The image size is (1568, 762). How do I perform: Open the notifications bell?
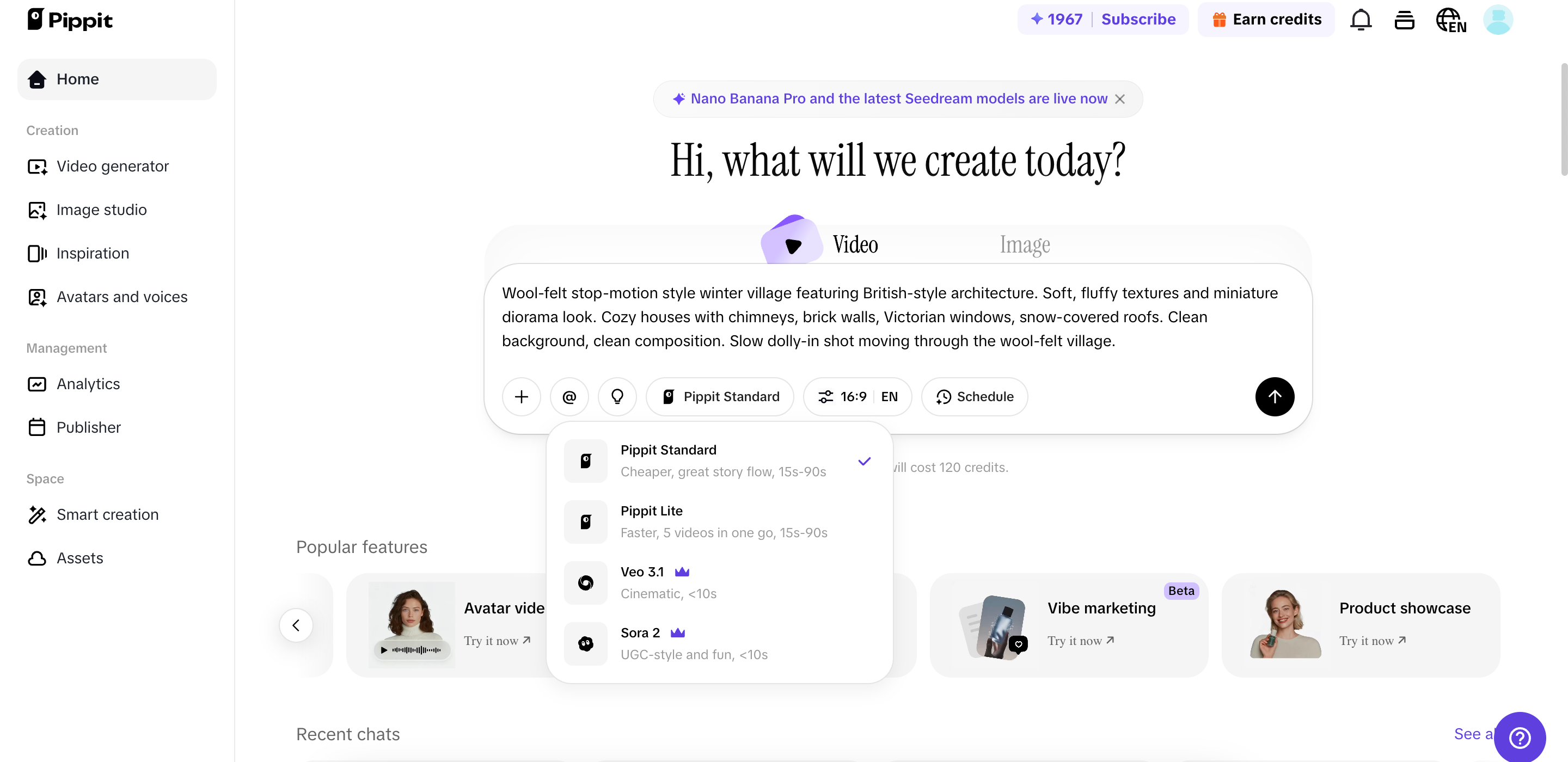point(1361,19)
